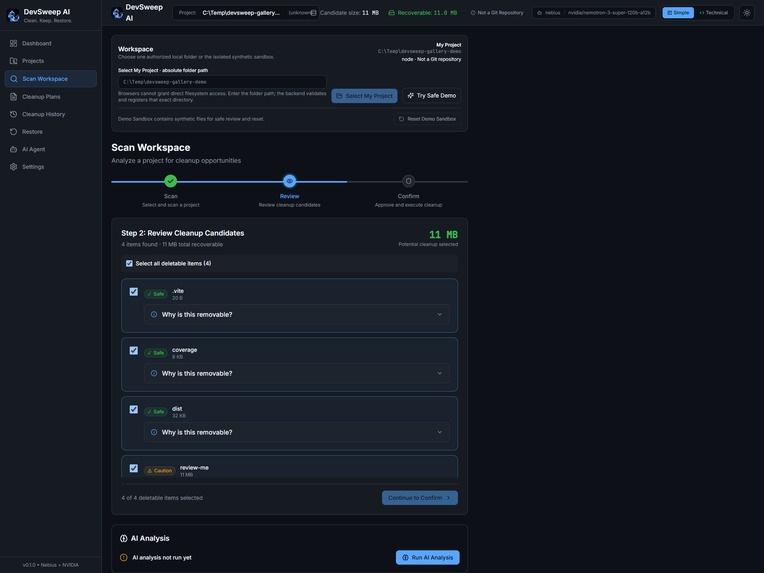Click the Safe badge on .vite
Viewport: 764px width, 573px height.
click(x=156, y=294)
